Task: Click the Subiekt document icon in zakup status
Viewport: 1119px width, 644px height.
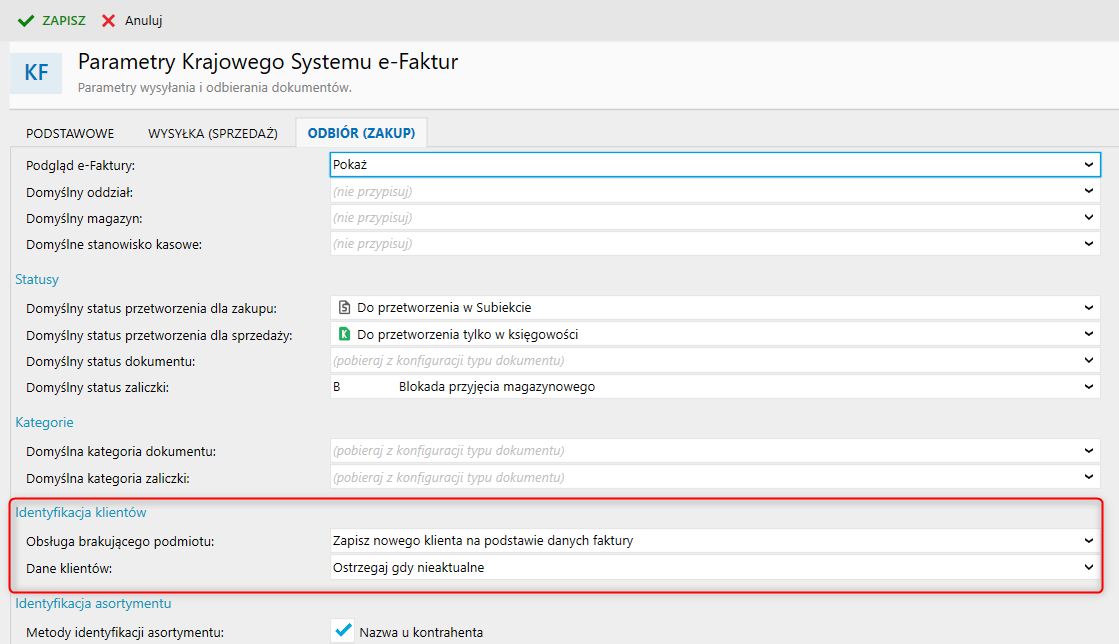Action: (344, 308)
